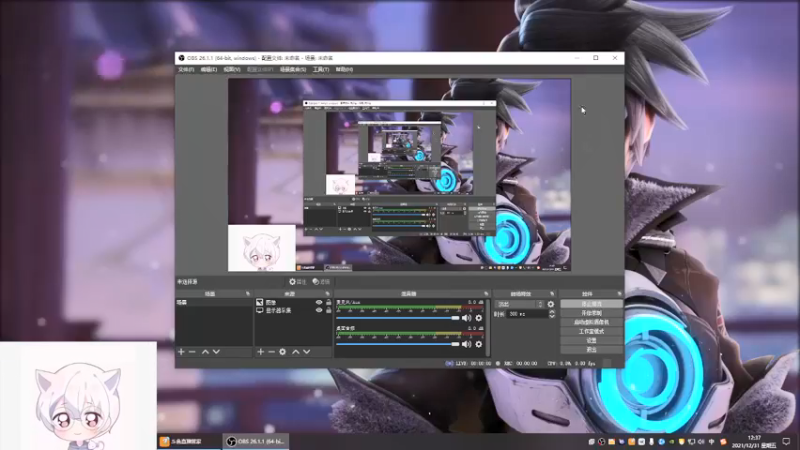Open the Edit menu
800x450 pixels.
click(208, 69)
